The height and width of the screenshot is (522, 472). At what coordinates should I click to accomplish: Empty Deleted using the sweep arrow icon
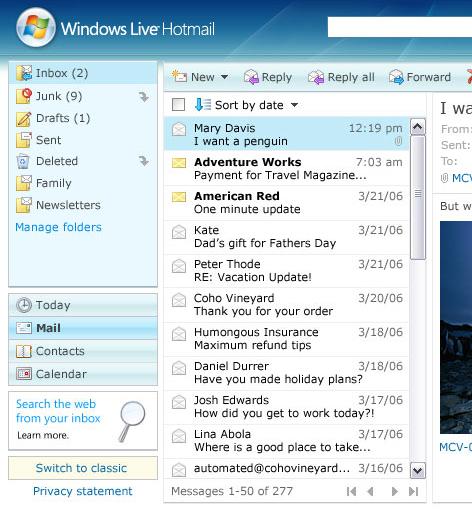click(x=144, y=161)
